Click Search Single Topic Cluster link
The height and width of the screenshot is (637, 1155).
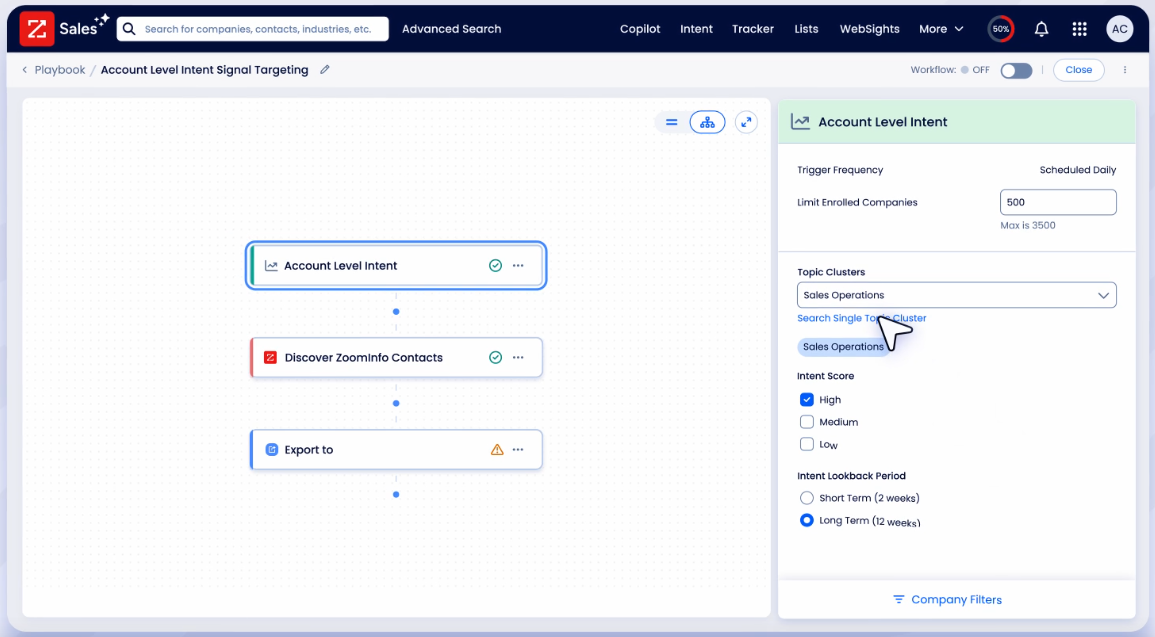[x=861, y=318]
